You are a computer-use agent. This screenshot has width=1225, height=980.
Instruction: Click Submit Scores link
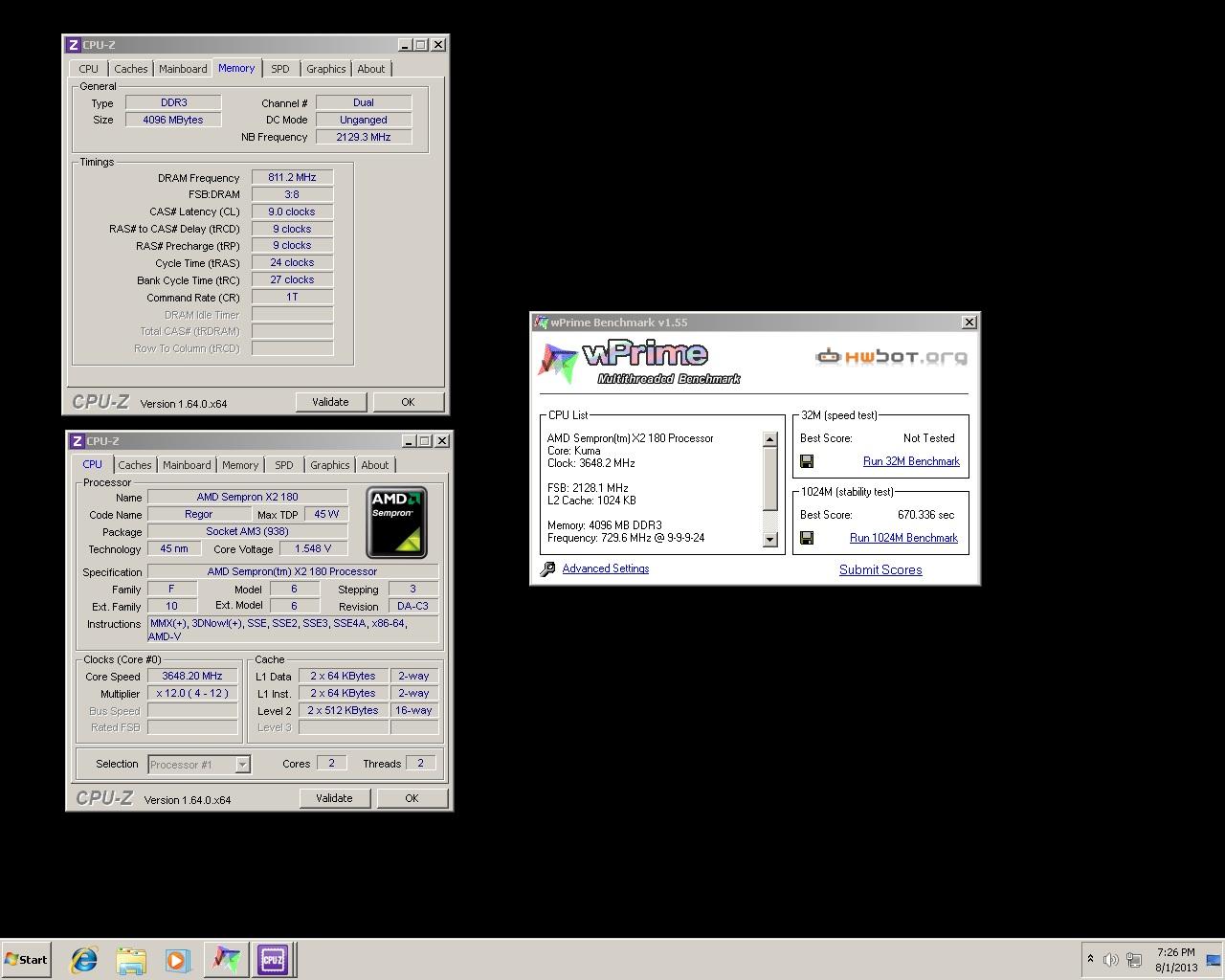[x=880, y=569]
